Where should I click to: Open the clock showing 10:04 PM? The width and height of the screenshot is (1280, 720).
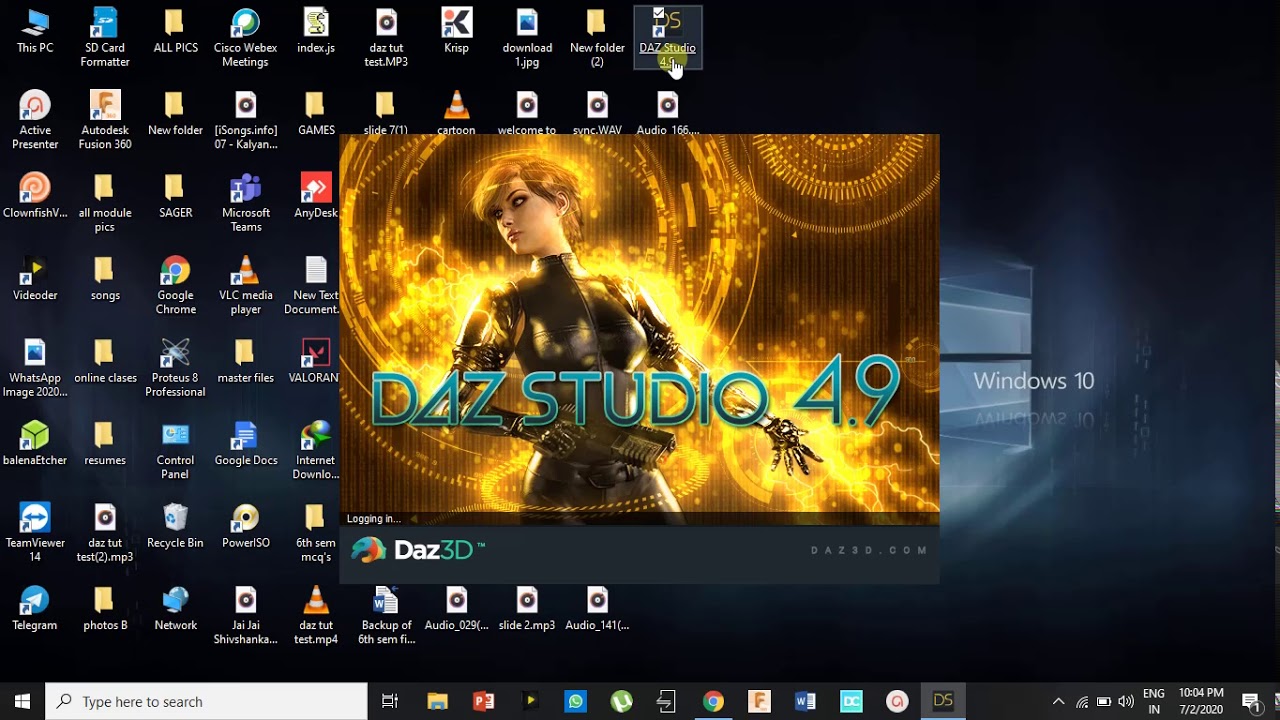[x=1201, y=701]
